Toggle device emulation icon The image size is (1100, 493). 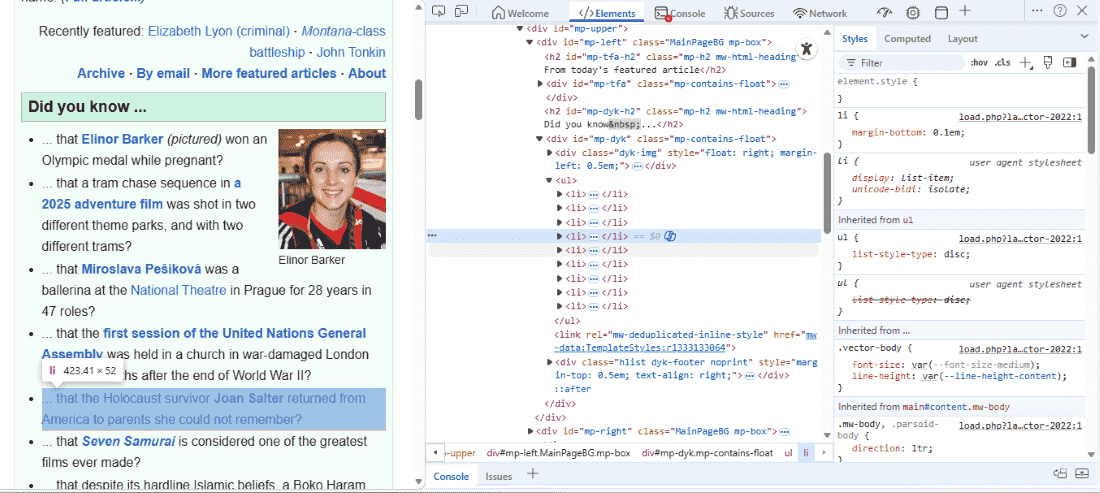pos(461,12)
